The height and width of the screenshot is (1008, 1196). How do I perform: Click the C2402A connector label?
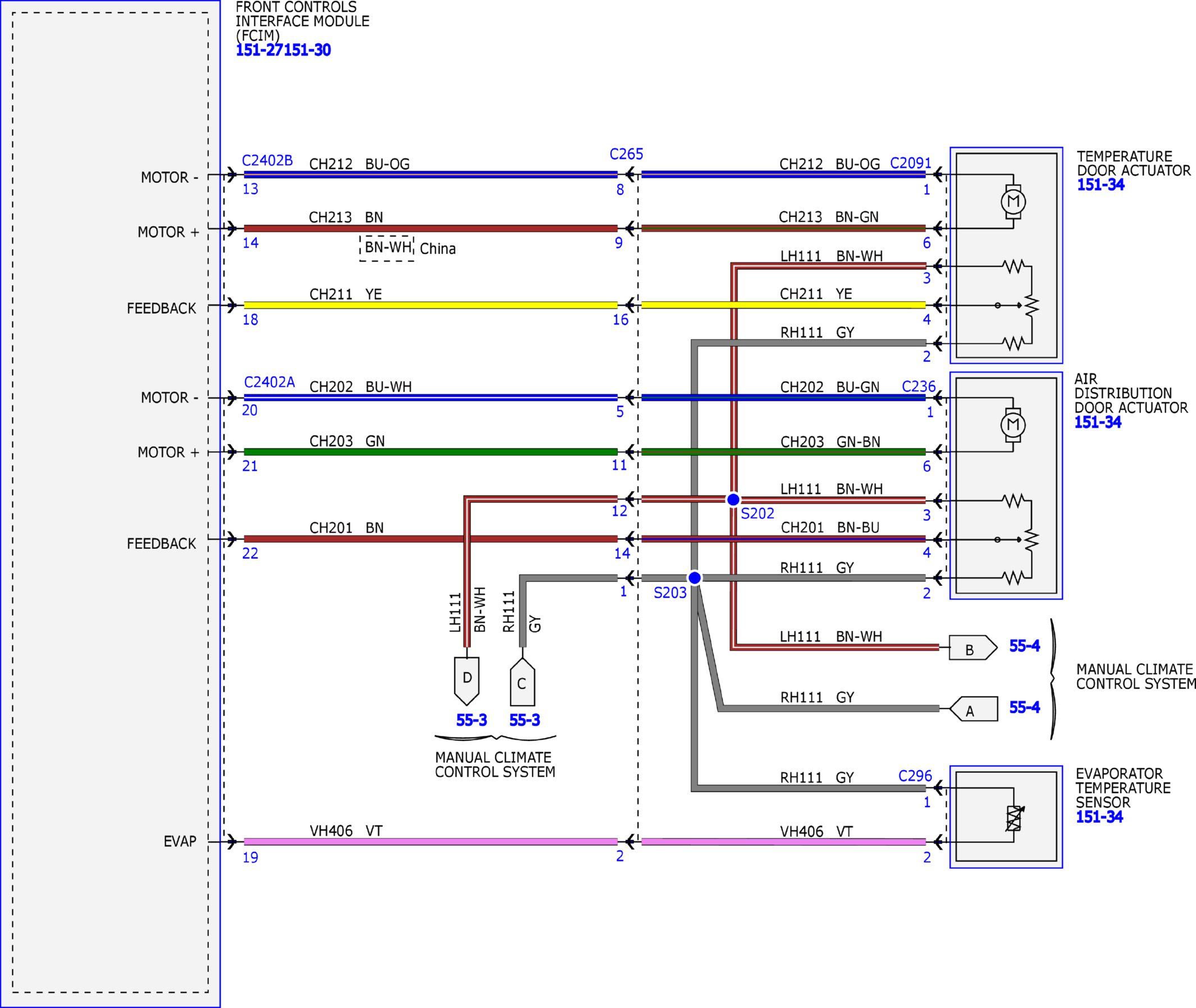click(270, 382)
